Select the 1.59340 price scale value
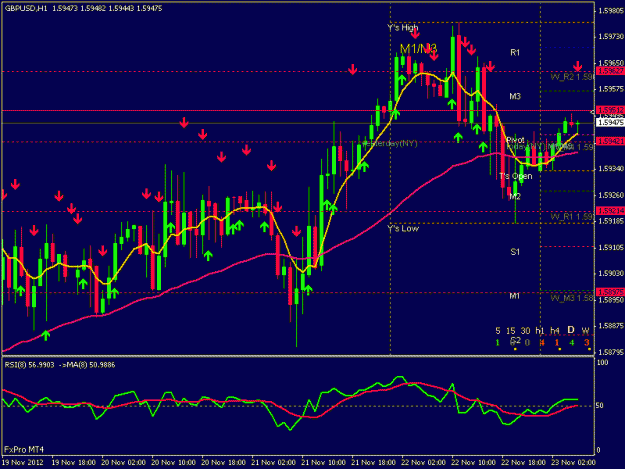 611,169
